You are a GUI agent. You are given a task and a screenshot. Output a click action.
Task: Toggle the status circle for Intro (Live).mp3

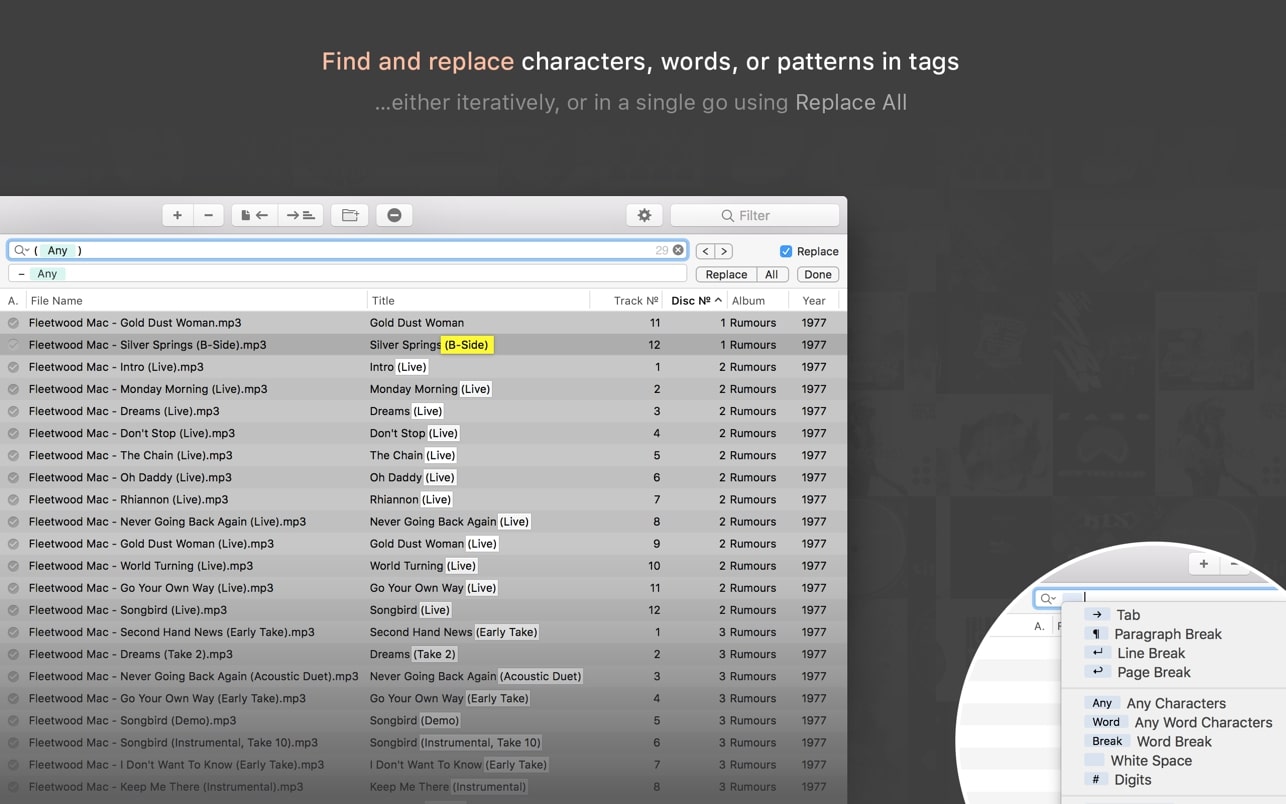click(x=13, y=367)
